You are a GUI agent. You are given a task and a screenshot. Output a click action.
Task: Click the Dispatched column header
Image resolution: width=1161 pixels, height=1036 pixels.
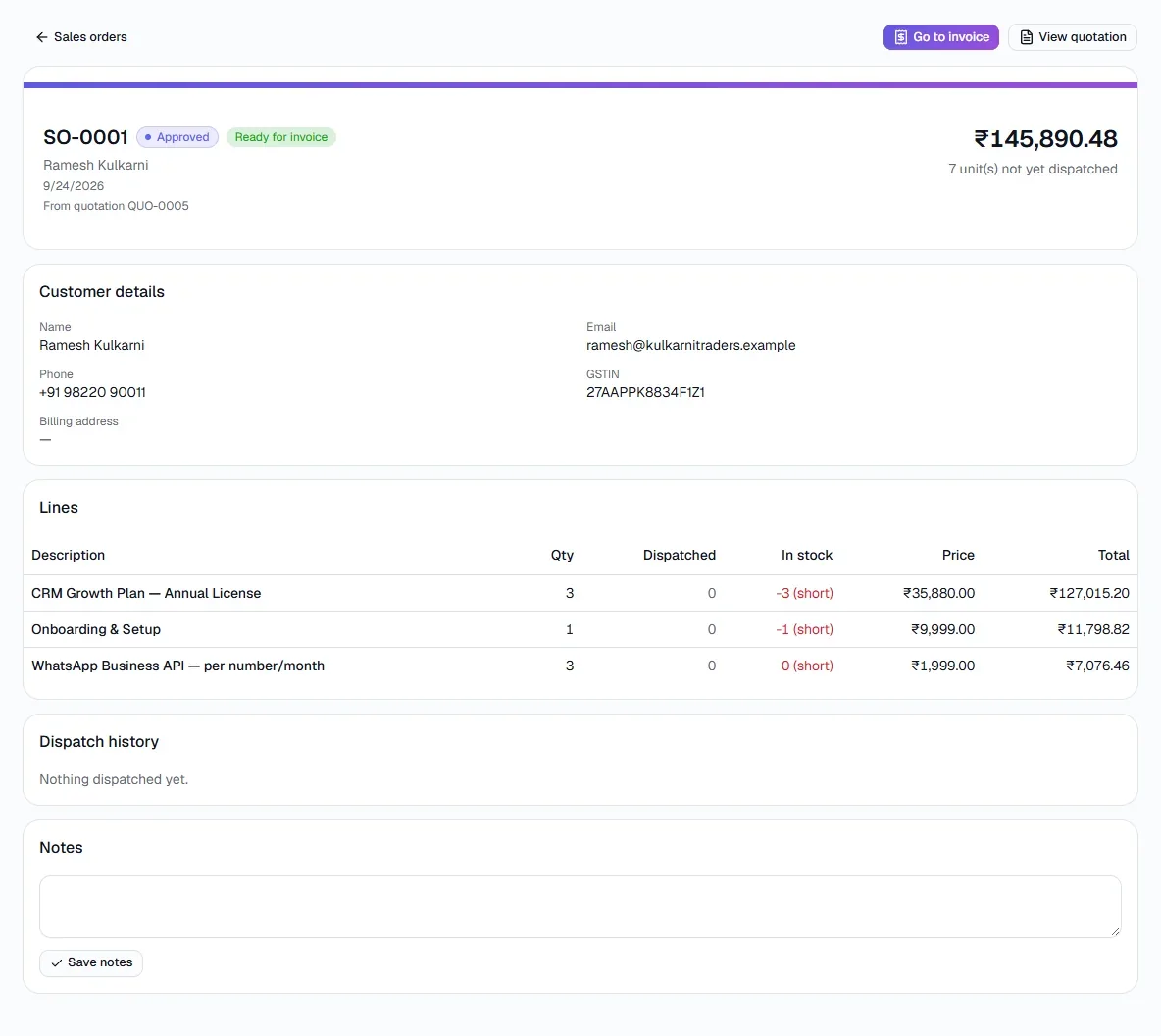679,555
